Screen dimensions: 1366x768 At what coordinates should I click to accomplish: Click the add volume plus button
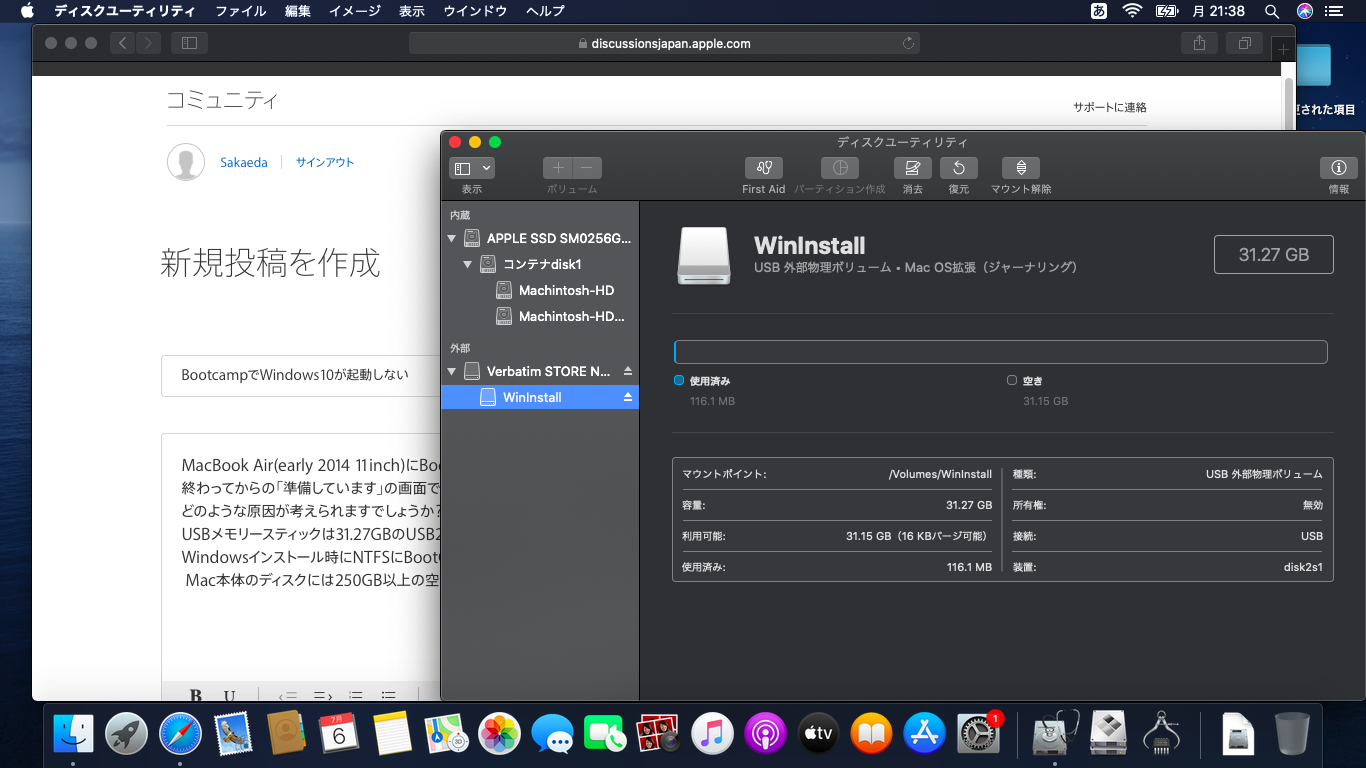point(558,168)
